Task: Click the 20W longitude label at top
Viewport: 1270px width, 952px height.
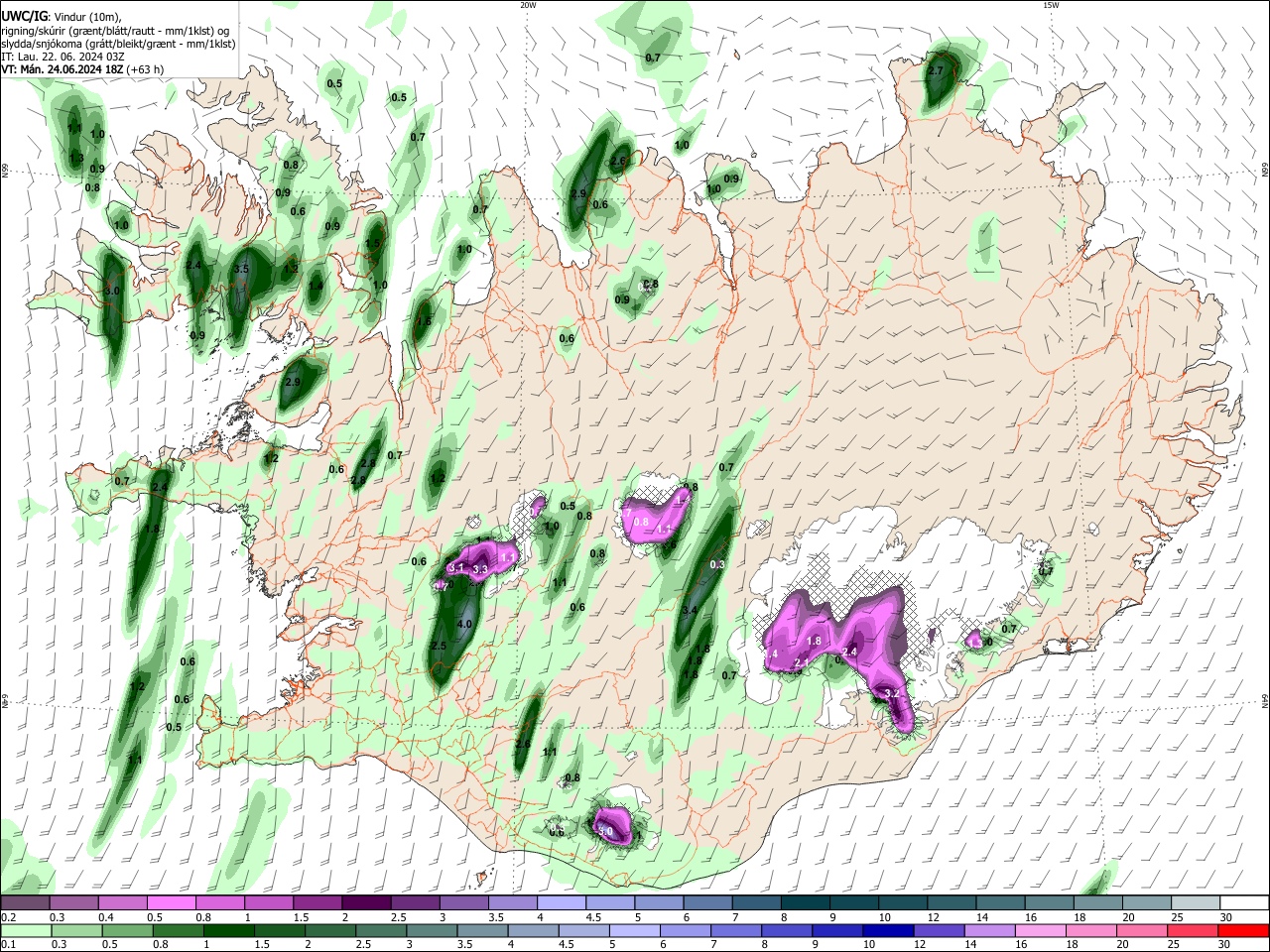Action: click(x=528, y=5)
